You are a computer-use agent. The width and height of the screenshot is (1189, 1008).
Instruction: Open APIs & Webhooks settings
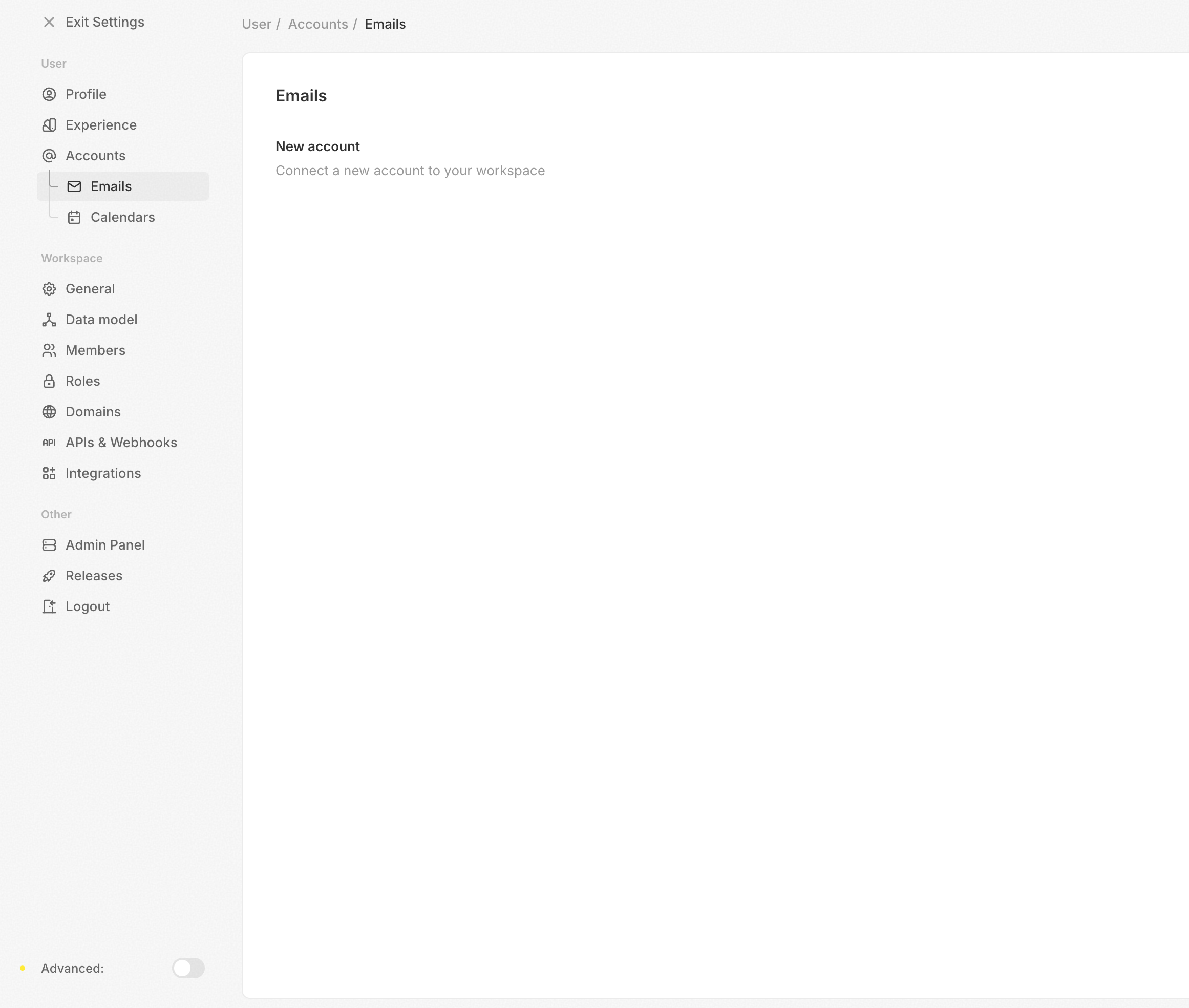click(x=121, y=443)
